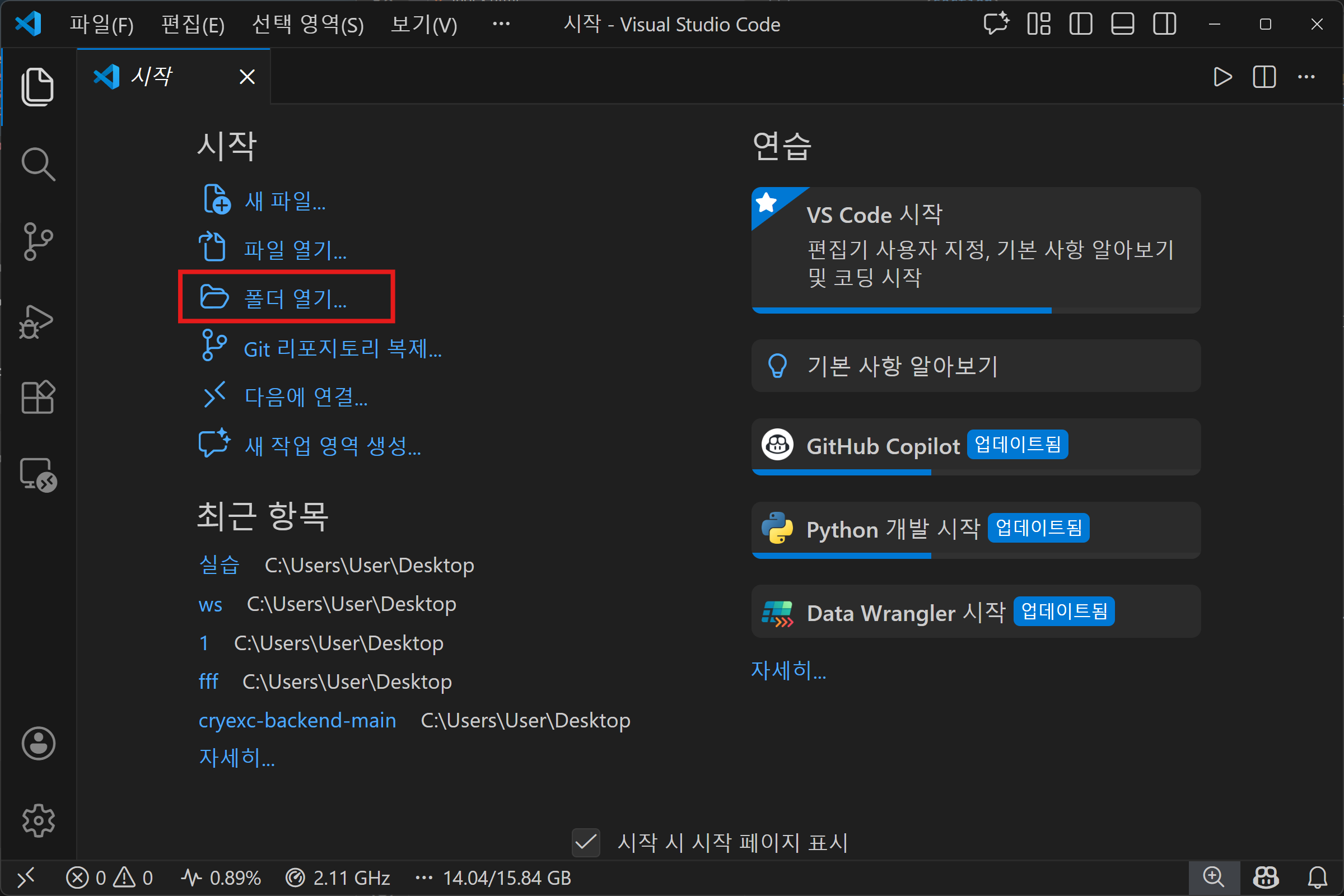Open the Source Control view

38,241
